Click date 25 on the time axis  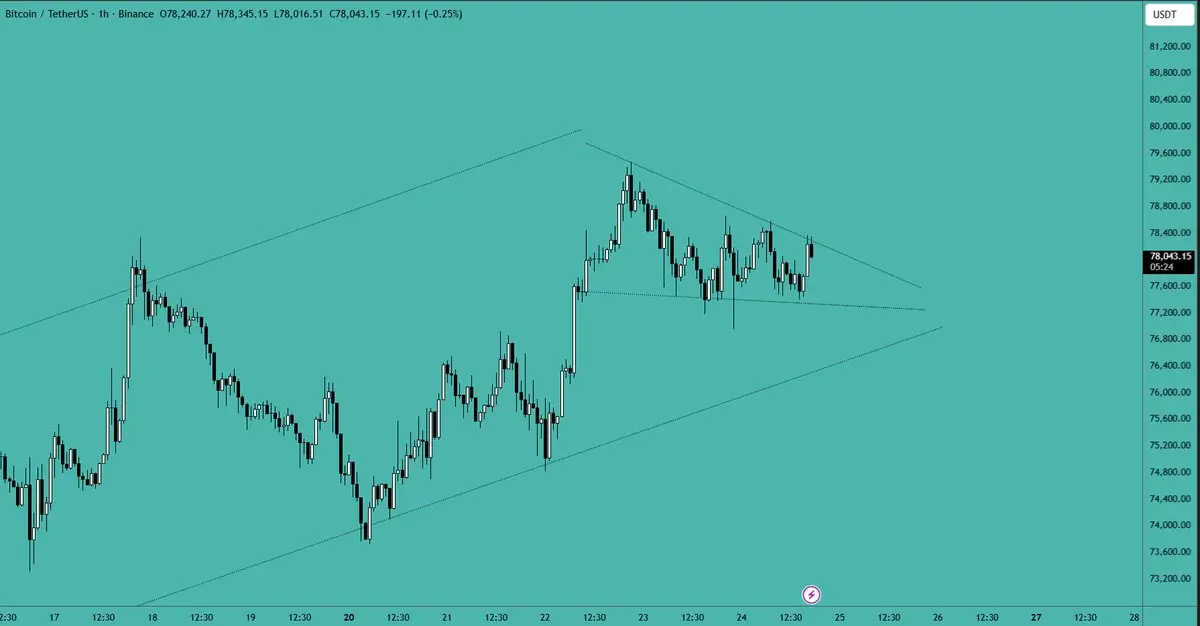tap(840, 617)
